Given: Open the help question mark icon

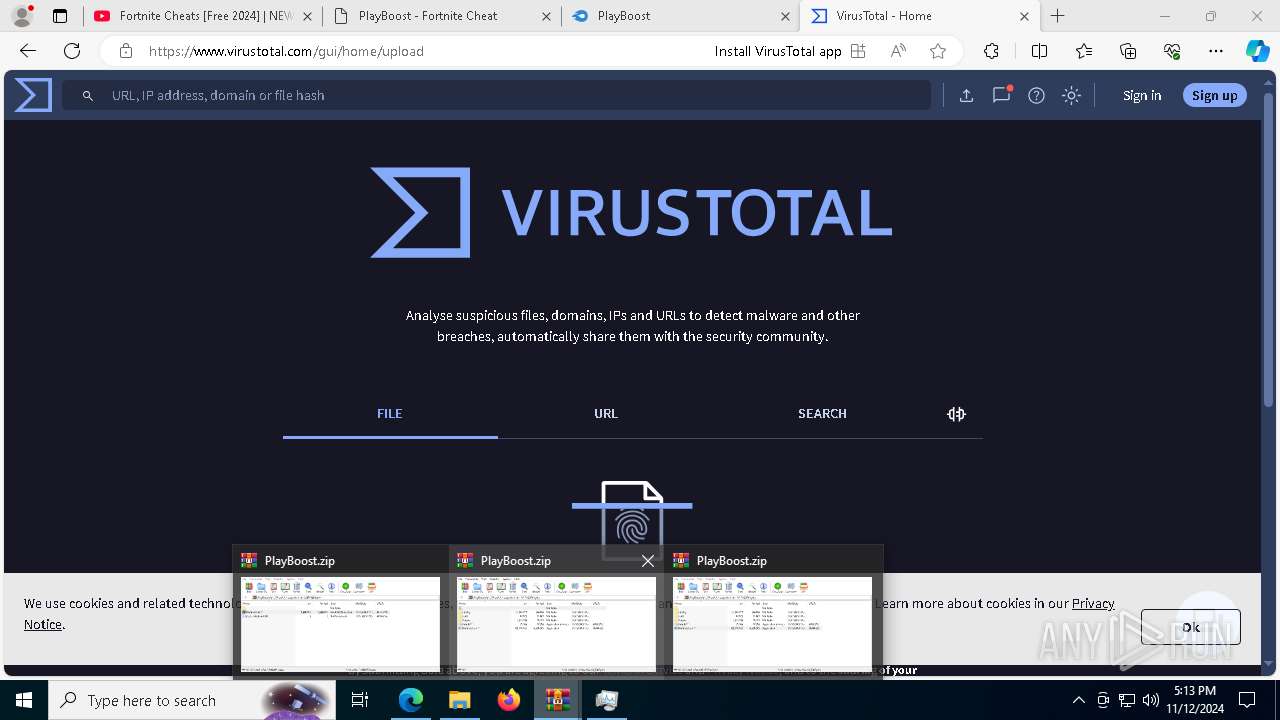Looking at the screenshot, I should (1036, 95).
